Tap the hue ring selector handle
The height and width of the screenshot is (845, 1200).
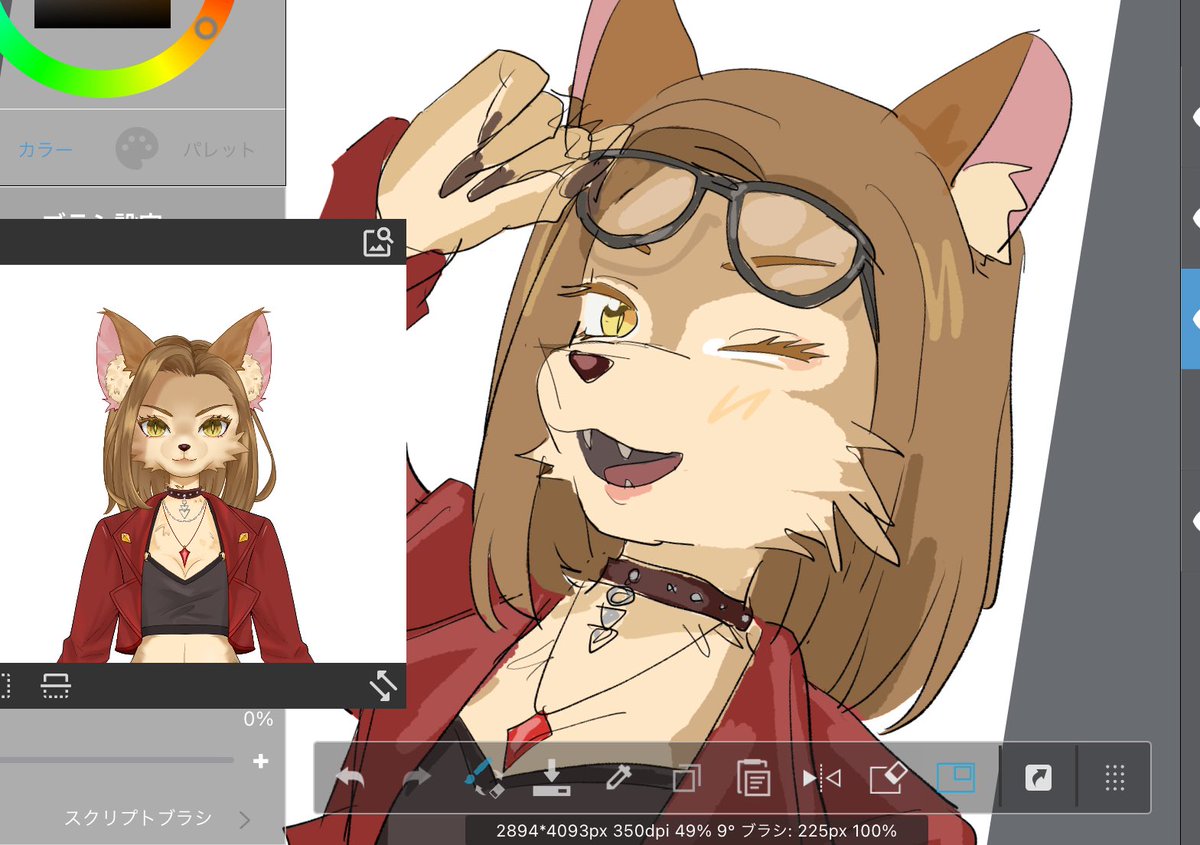pos(206,28)
